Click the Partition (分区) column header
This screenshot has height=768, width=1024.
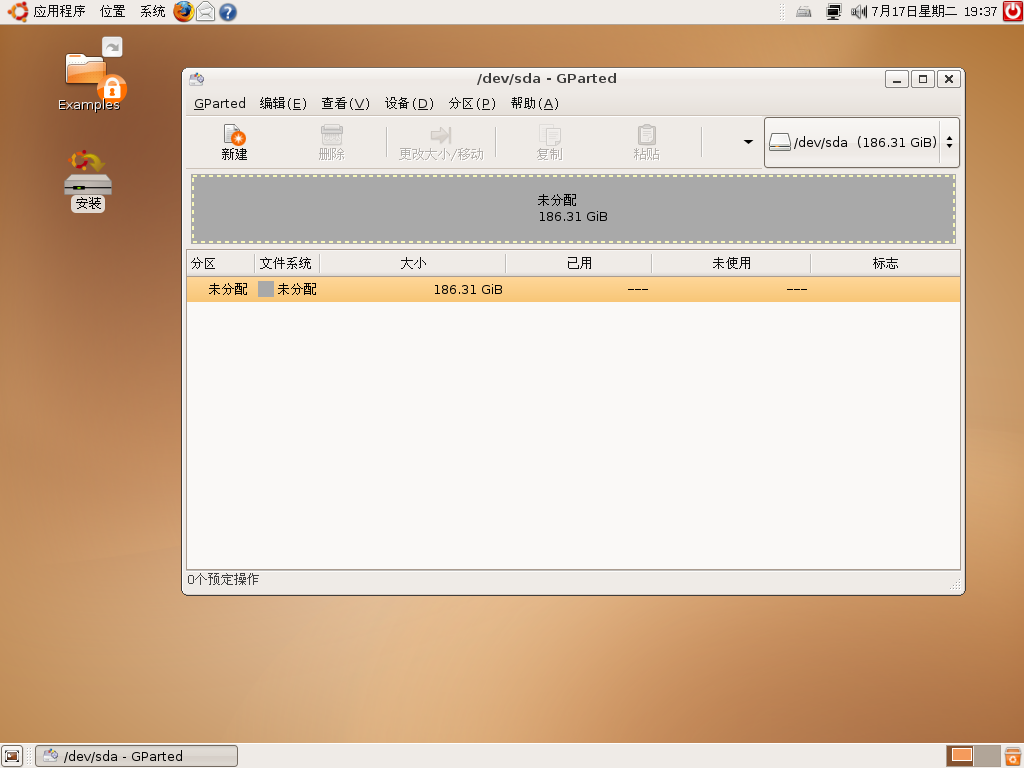(x=220, y=263)
